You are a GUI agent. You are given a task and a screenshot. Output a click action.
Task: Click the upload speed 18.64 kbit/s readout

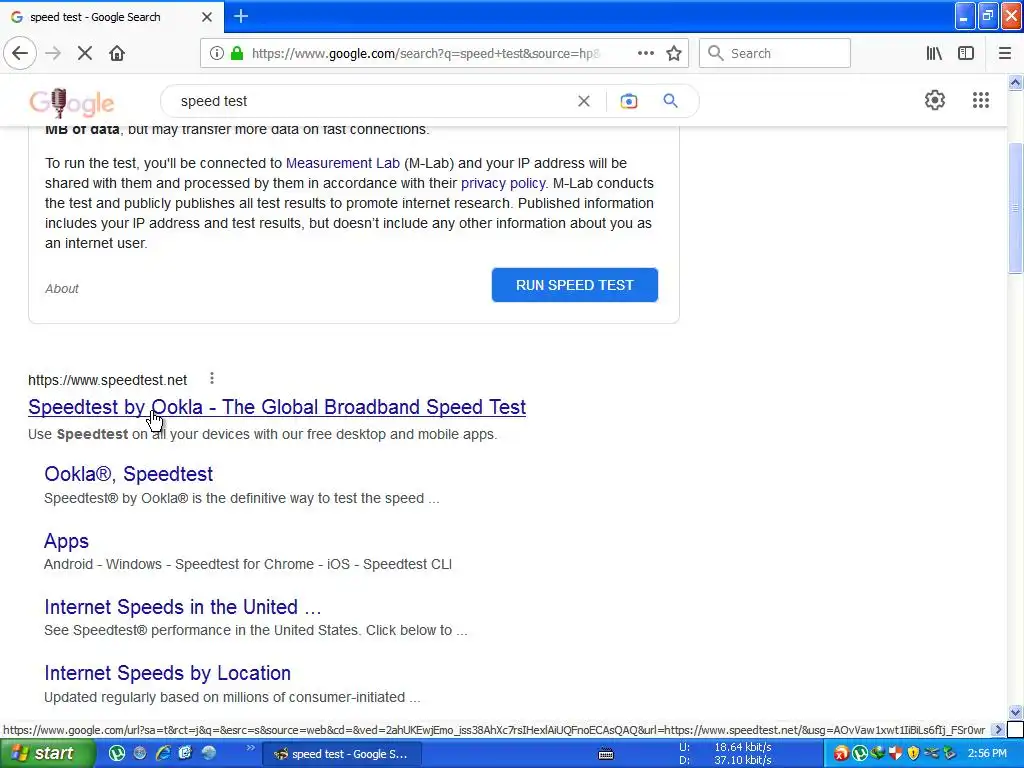743,747
